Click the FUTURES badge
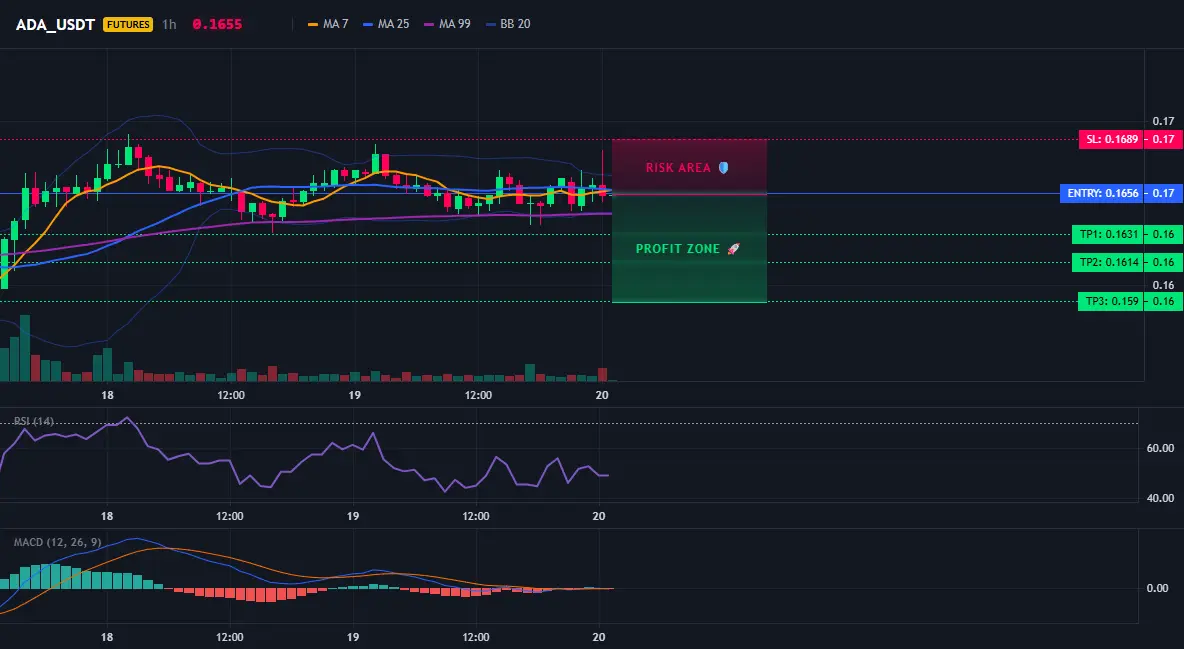 click(128, 24)
